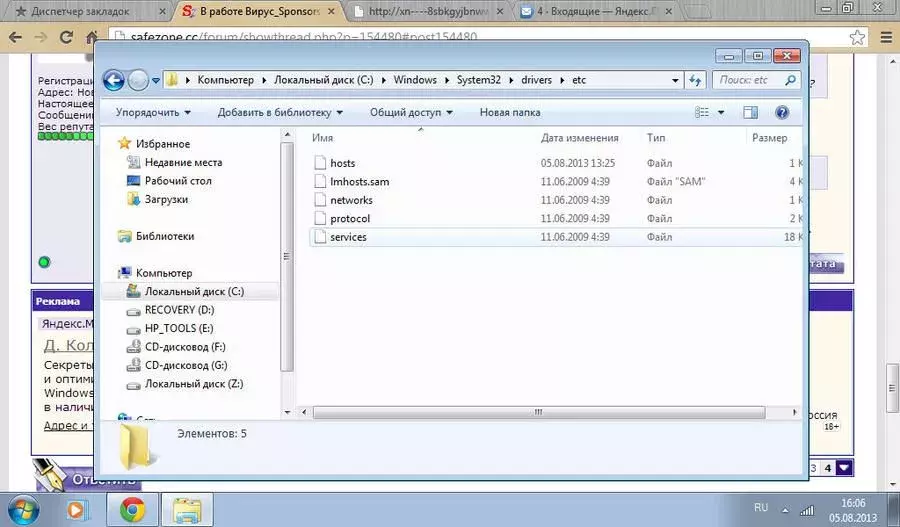
Task: Open the address bar history dropdown arrow
Action: tap(676, 80)
